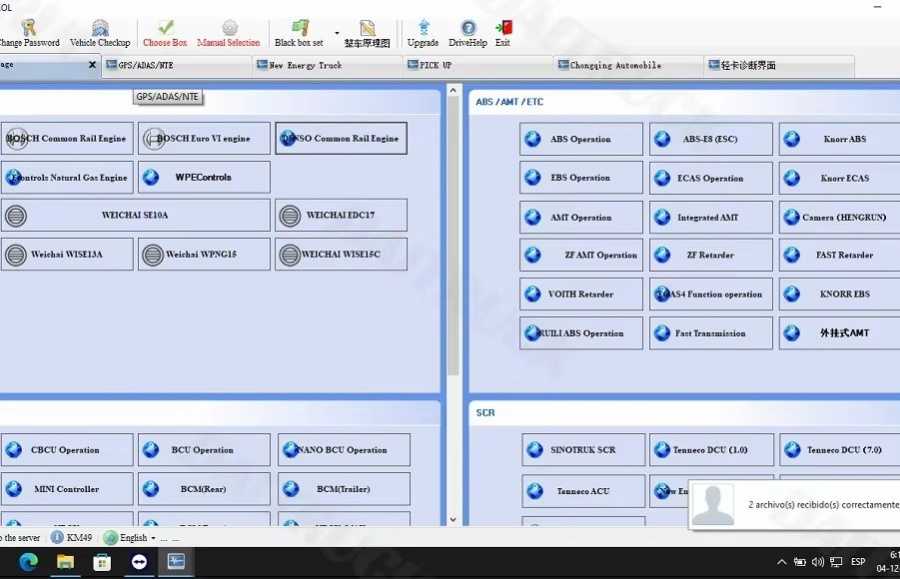The image size is (900, 579).
Task: Start RUILI ABS Operation
Action: click(581, 333)
